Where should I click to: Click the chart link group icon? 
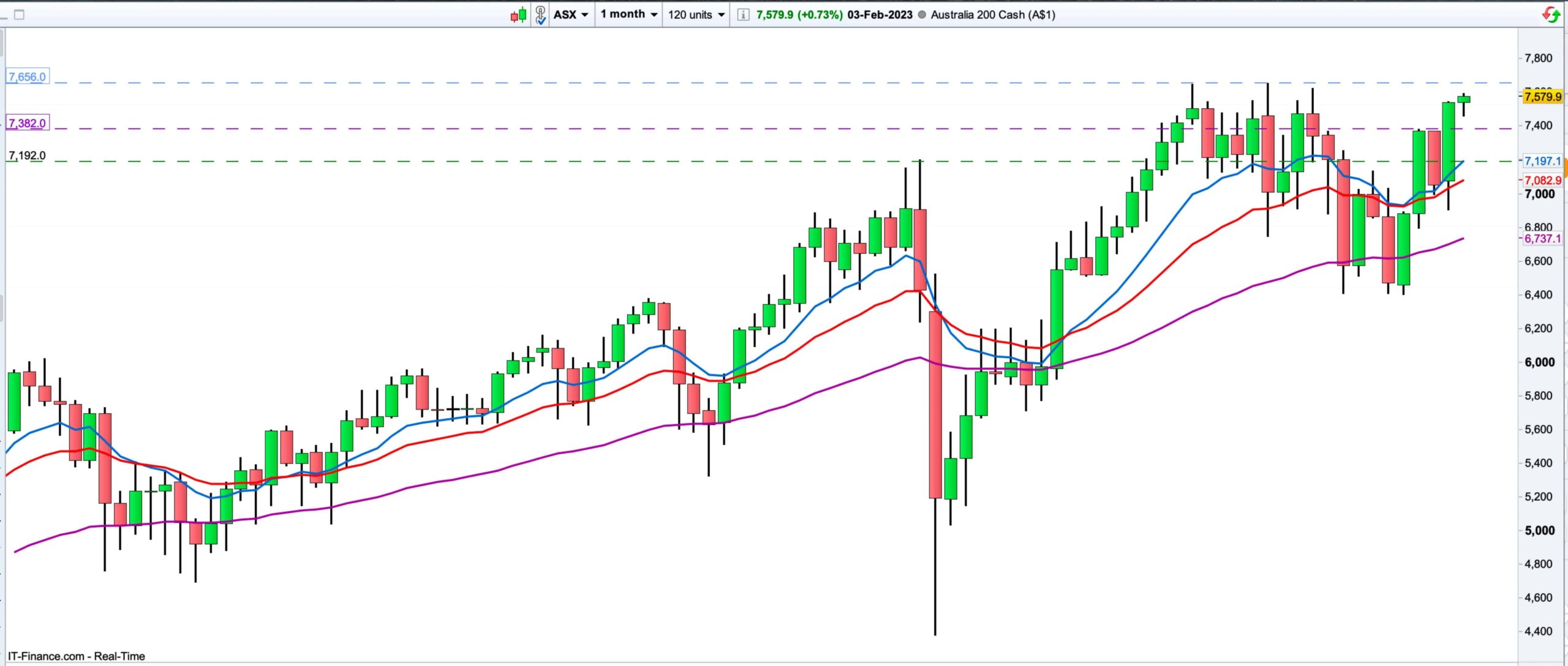click(540, 15)
